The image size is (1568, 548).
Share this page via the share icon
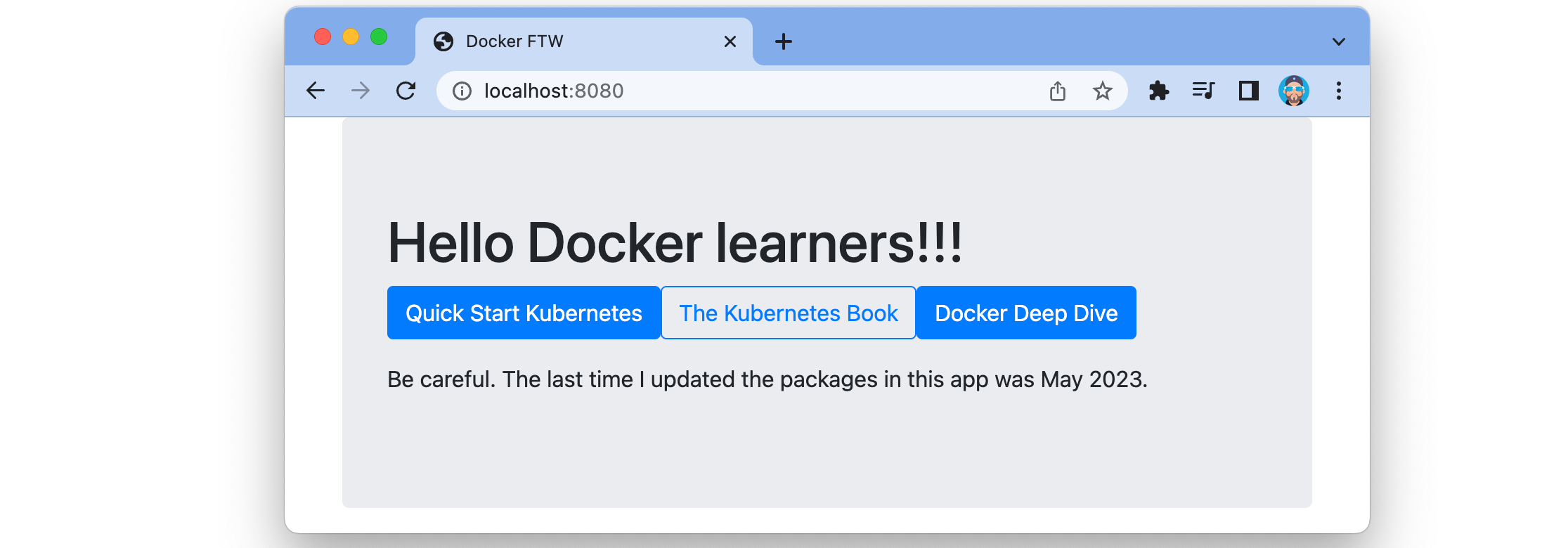coord(1058,91)
